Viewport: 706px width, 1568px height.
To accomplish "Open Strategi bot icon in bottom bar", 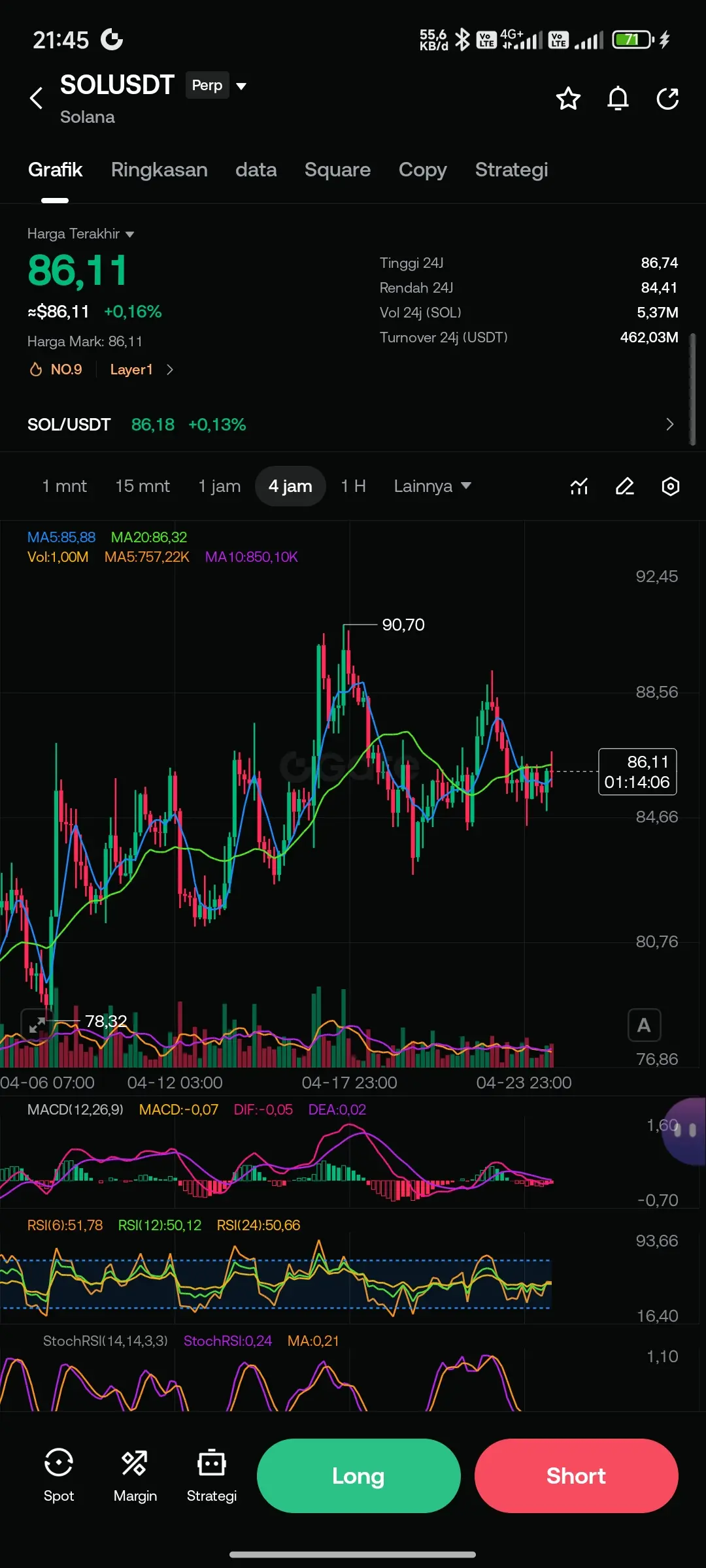I will 212,1475.
